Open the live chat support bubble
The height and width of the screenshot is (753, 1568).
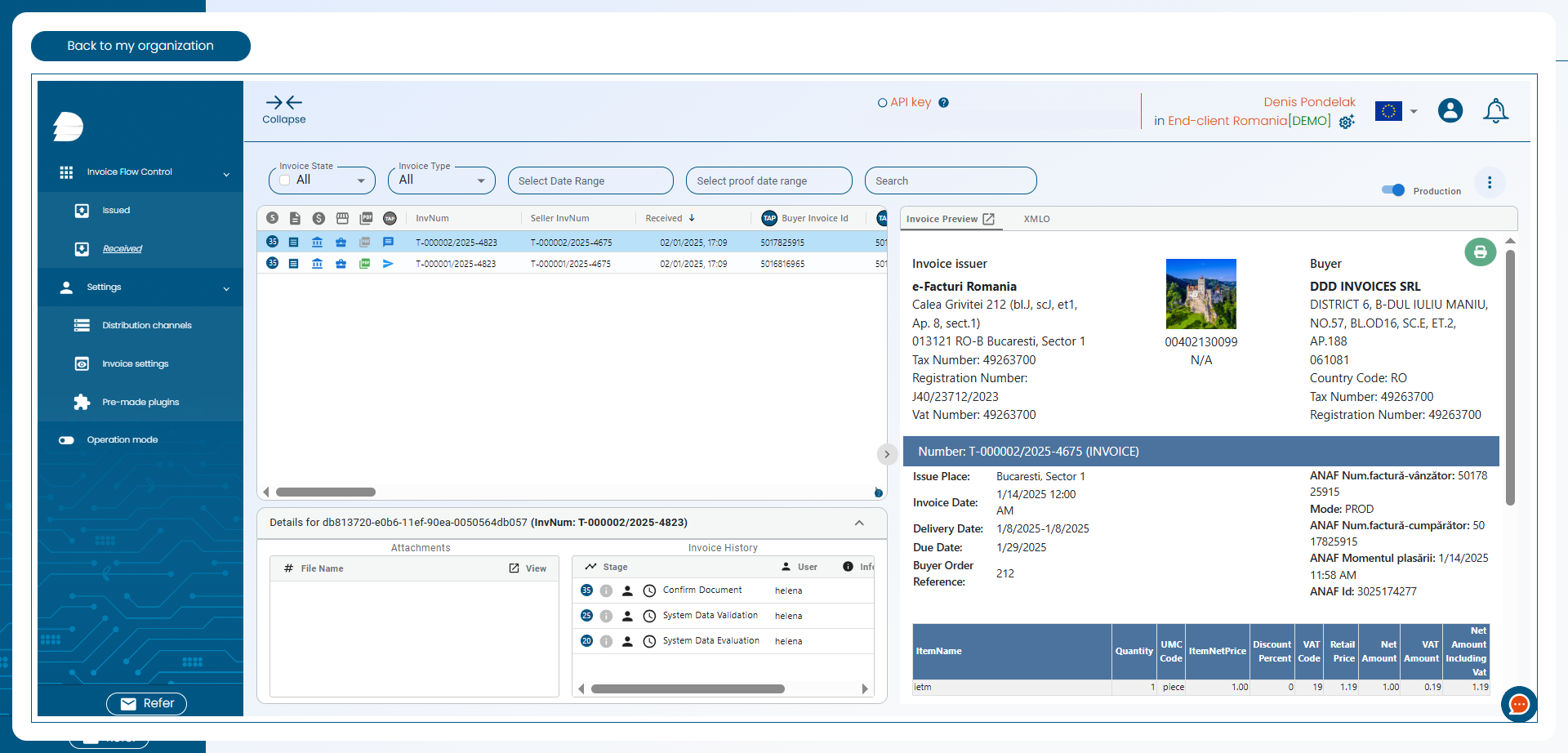coord(1518,703)
